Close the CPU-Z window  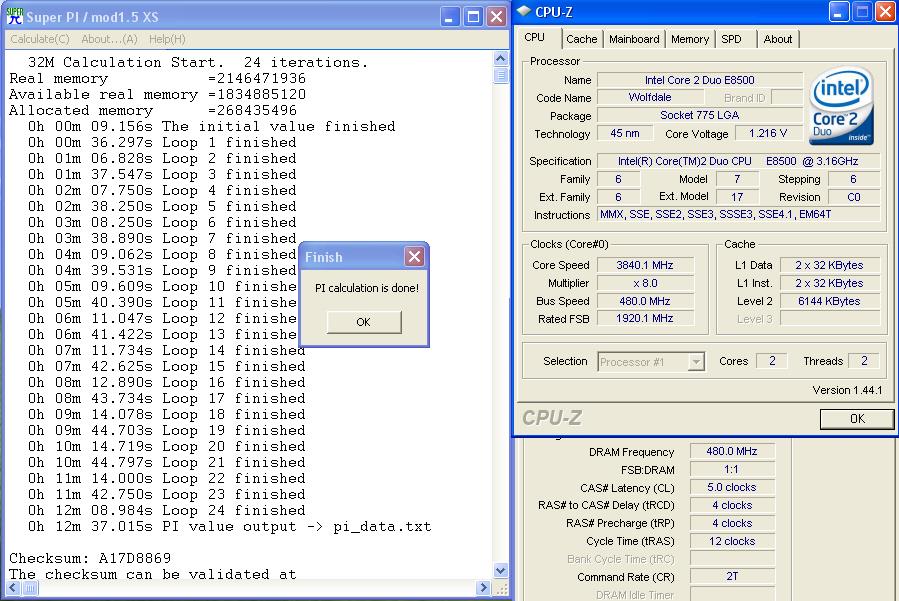[885, 12]
